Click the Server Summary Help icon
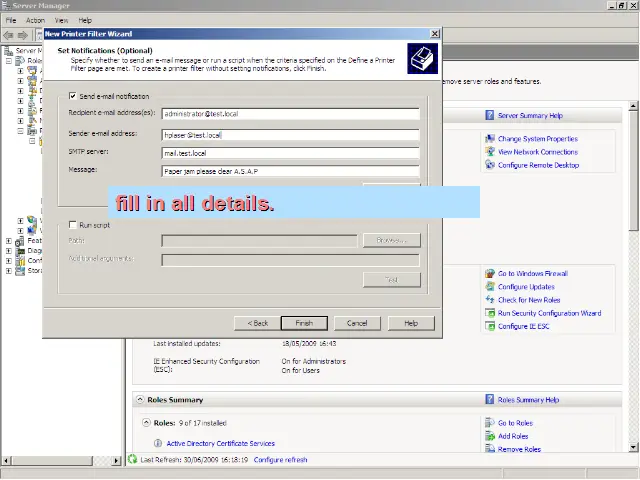Image resolution: width=640 pixels, height=480 pixels. pyautogui.click(x=489, y=115)
